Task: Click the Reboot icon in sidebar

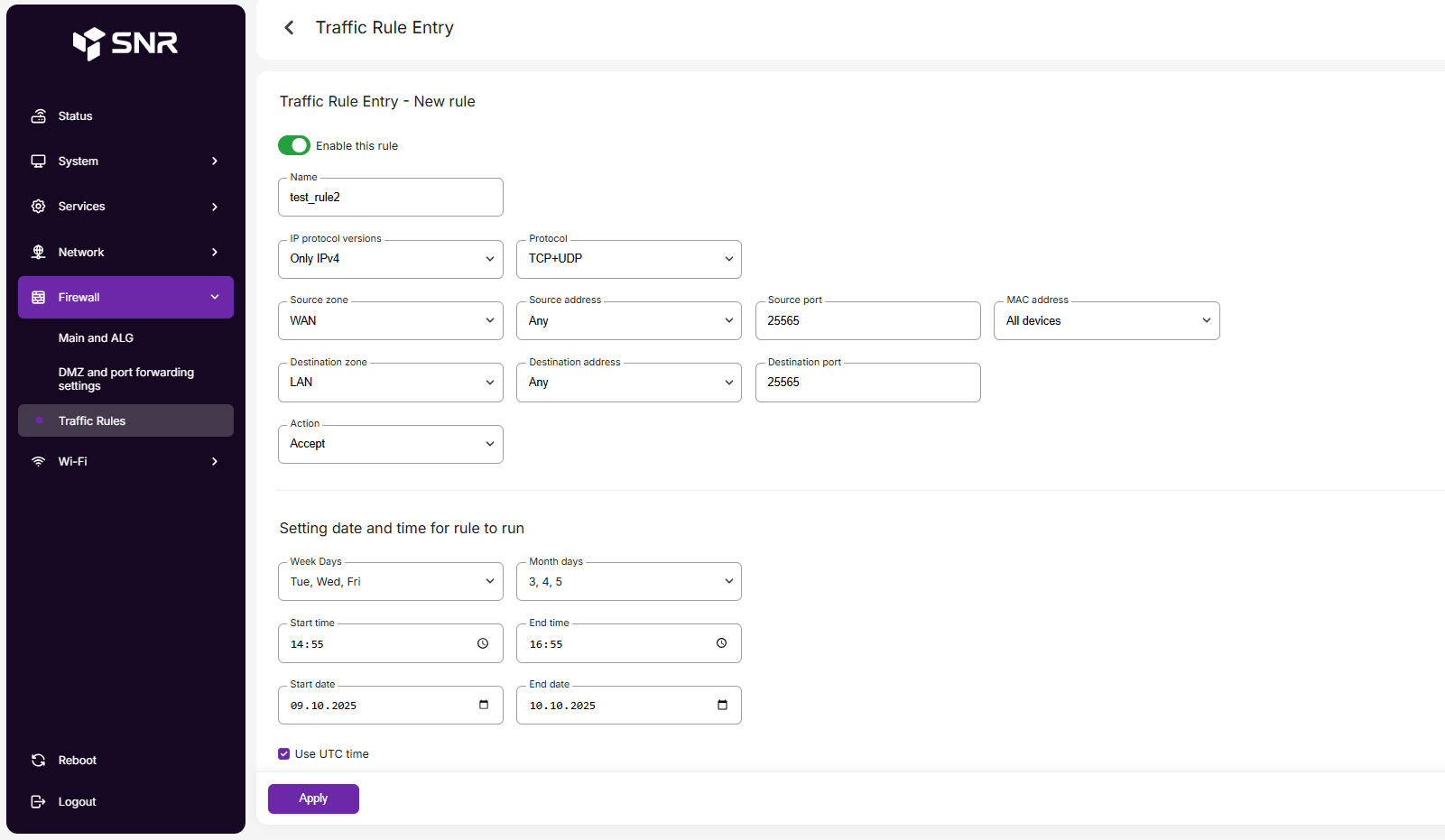Action: (38, 761)
